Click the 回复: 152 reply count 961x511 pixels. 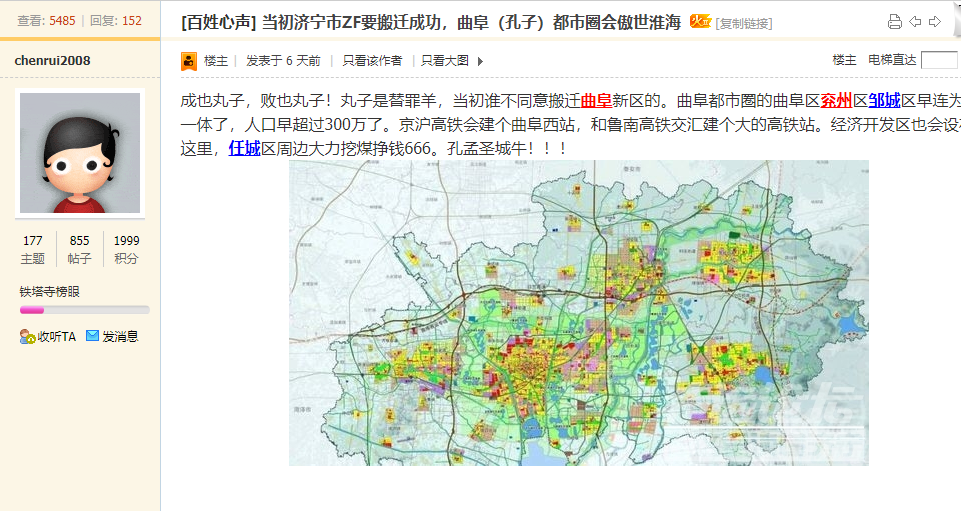click(116, 21)
